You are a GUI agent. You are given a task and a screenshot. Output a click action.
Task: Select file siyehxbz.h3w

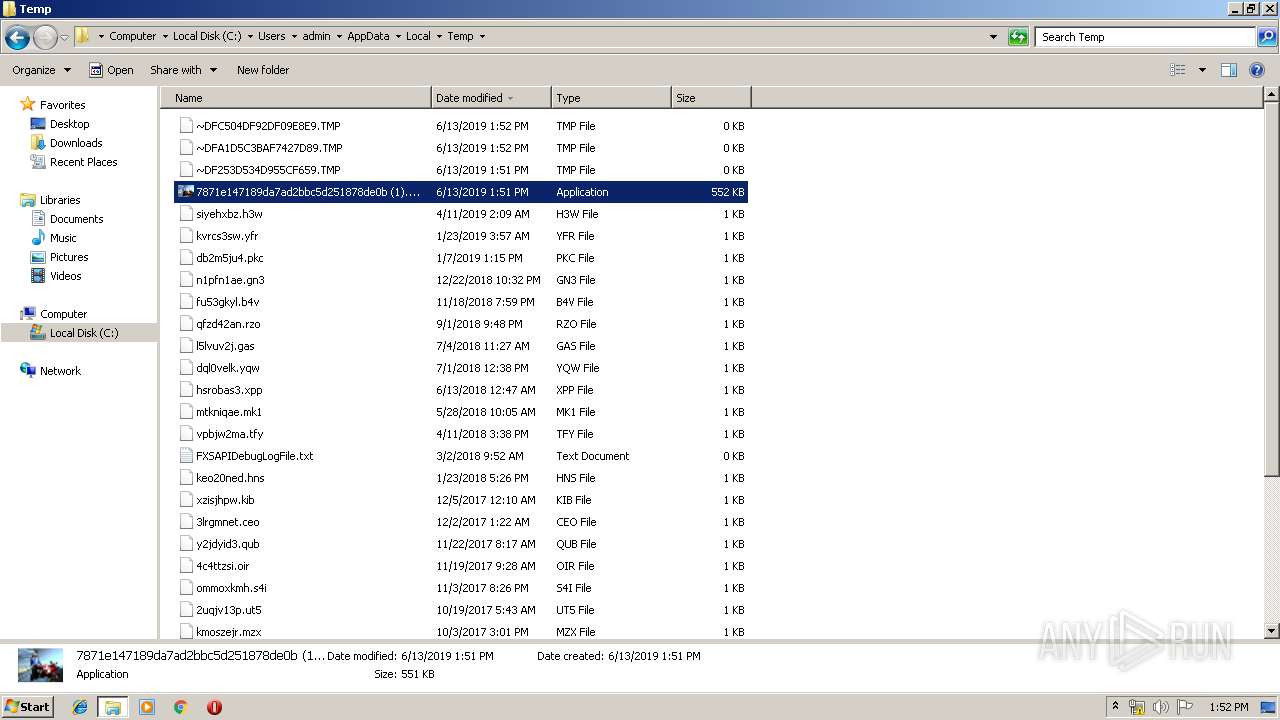(x=461, y=214)
